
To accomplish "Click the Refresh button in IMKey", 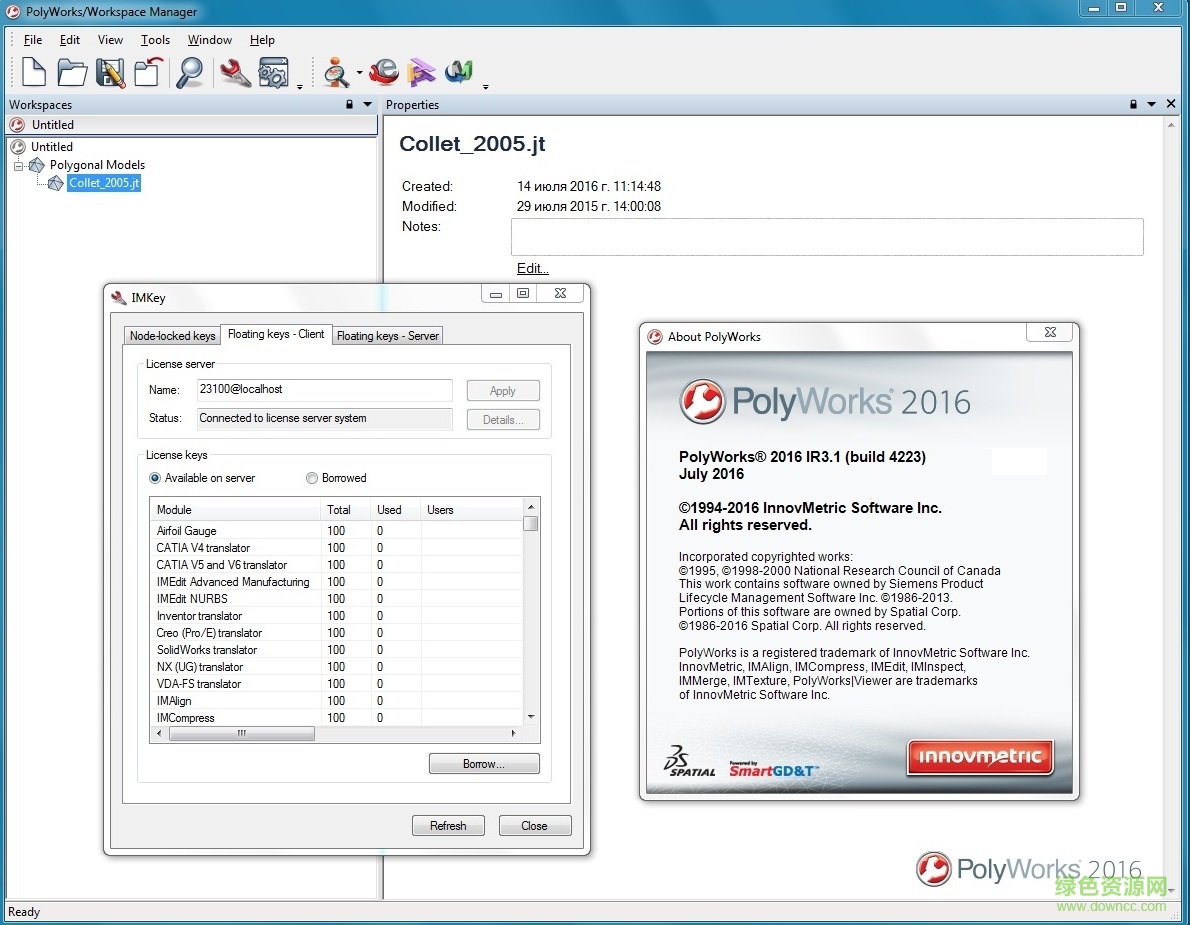I will pos(448,825).
